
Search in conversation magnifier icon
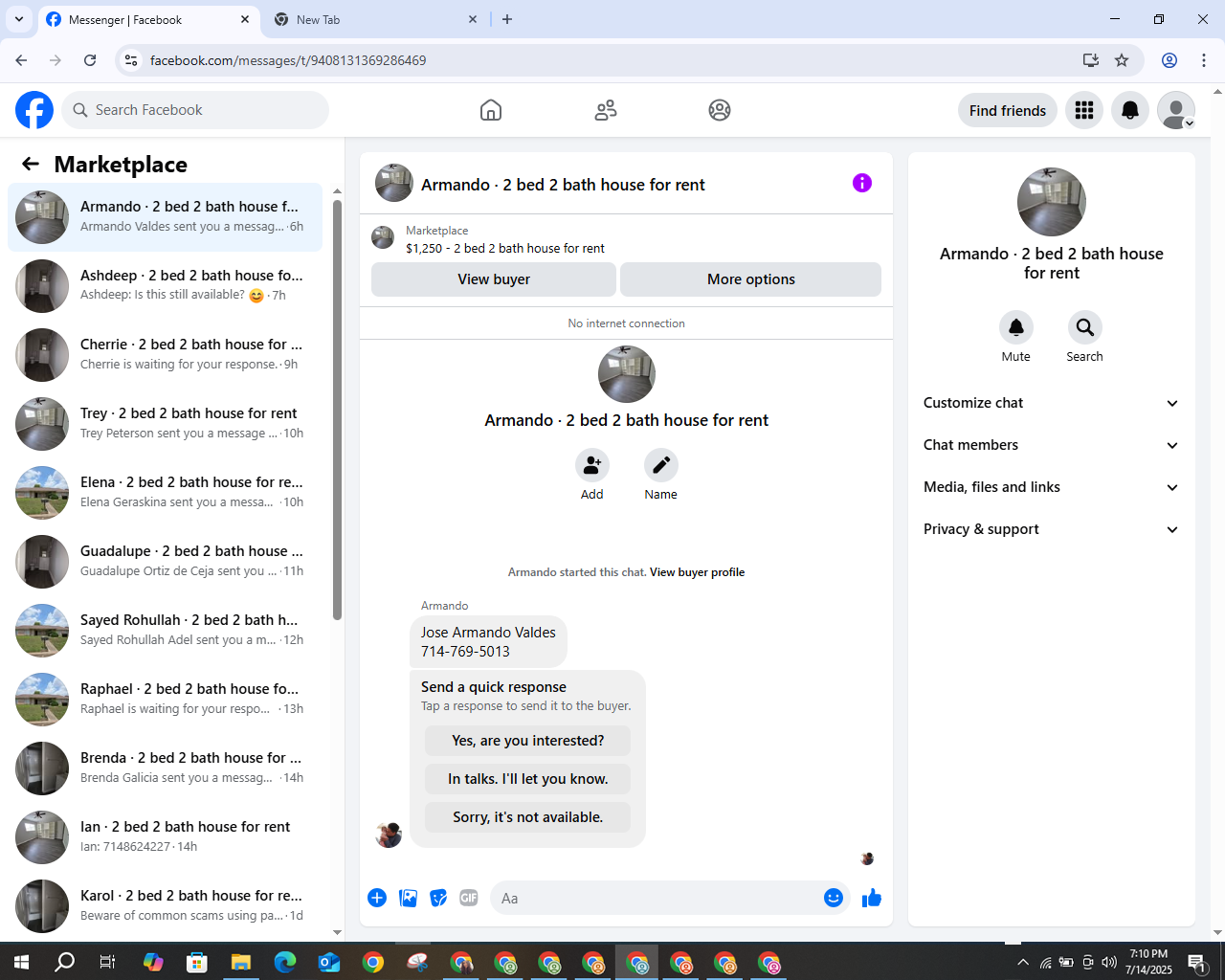click(x=1085, y=327)
